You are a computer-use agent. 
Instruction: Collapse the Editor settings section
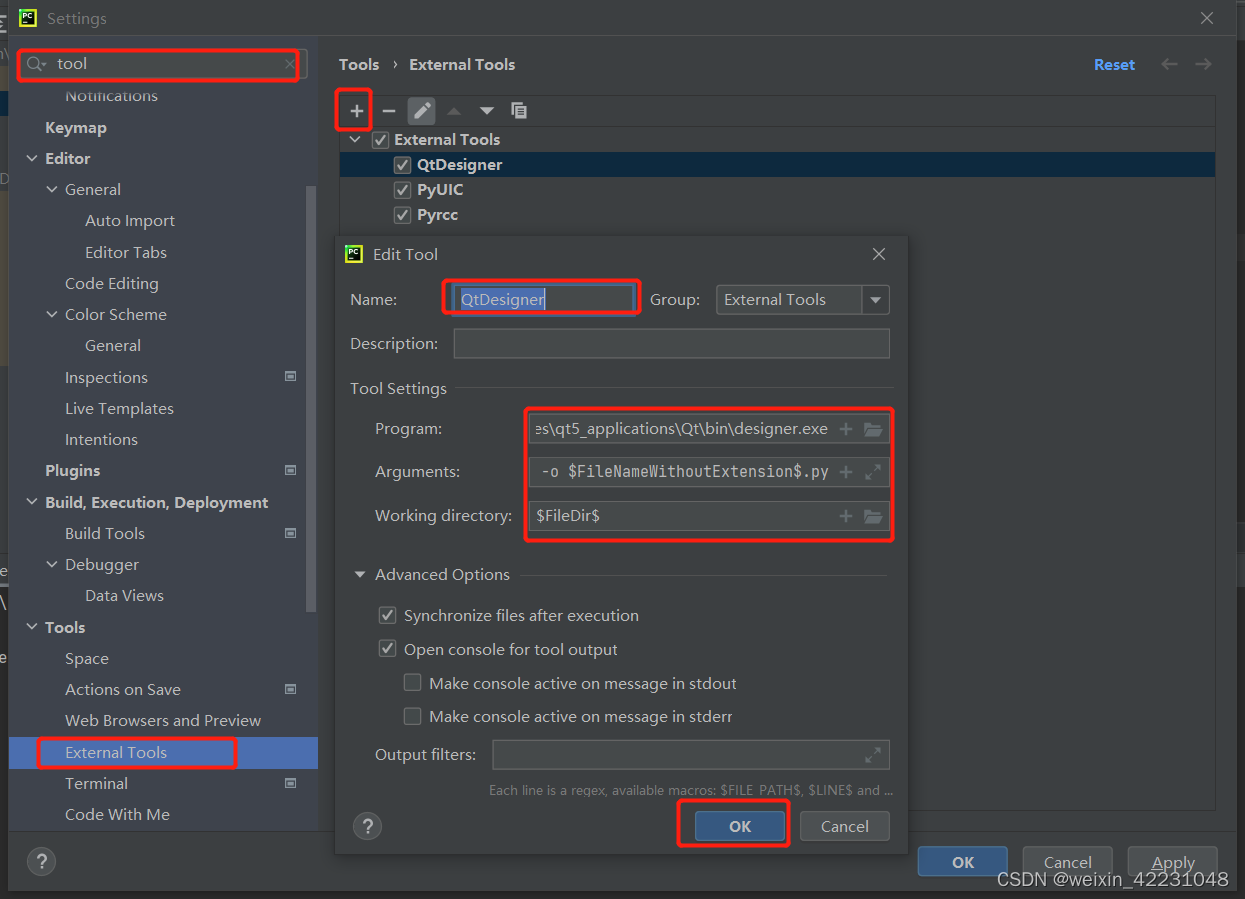[32, 159]
